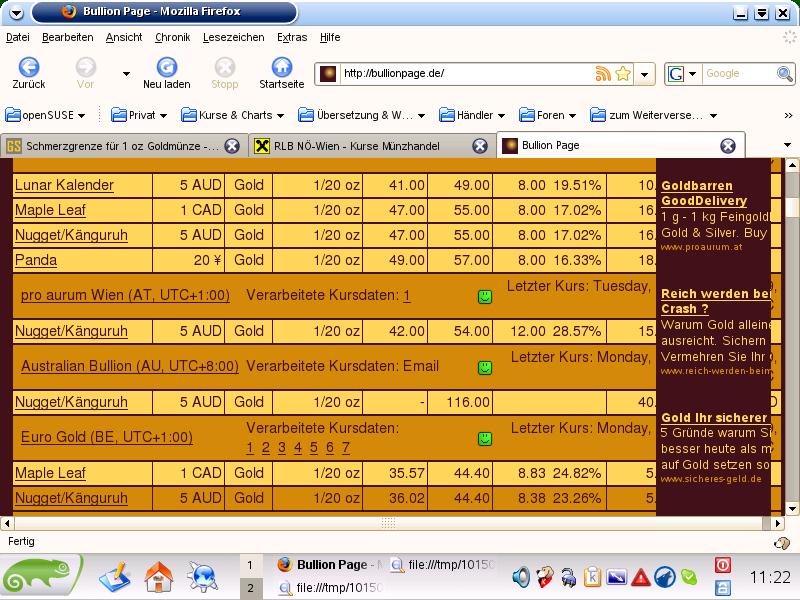Expand the URL history dropdown arrow

click(x=645, y=74)
